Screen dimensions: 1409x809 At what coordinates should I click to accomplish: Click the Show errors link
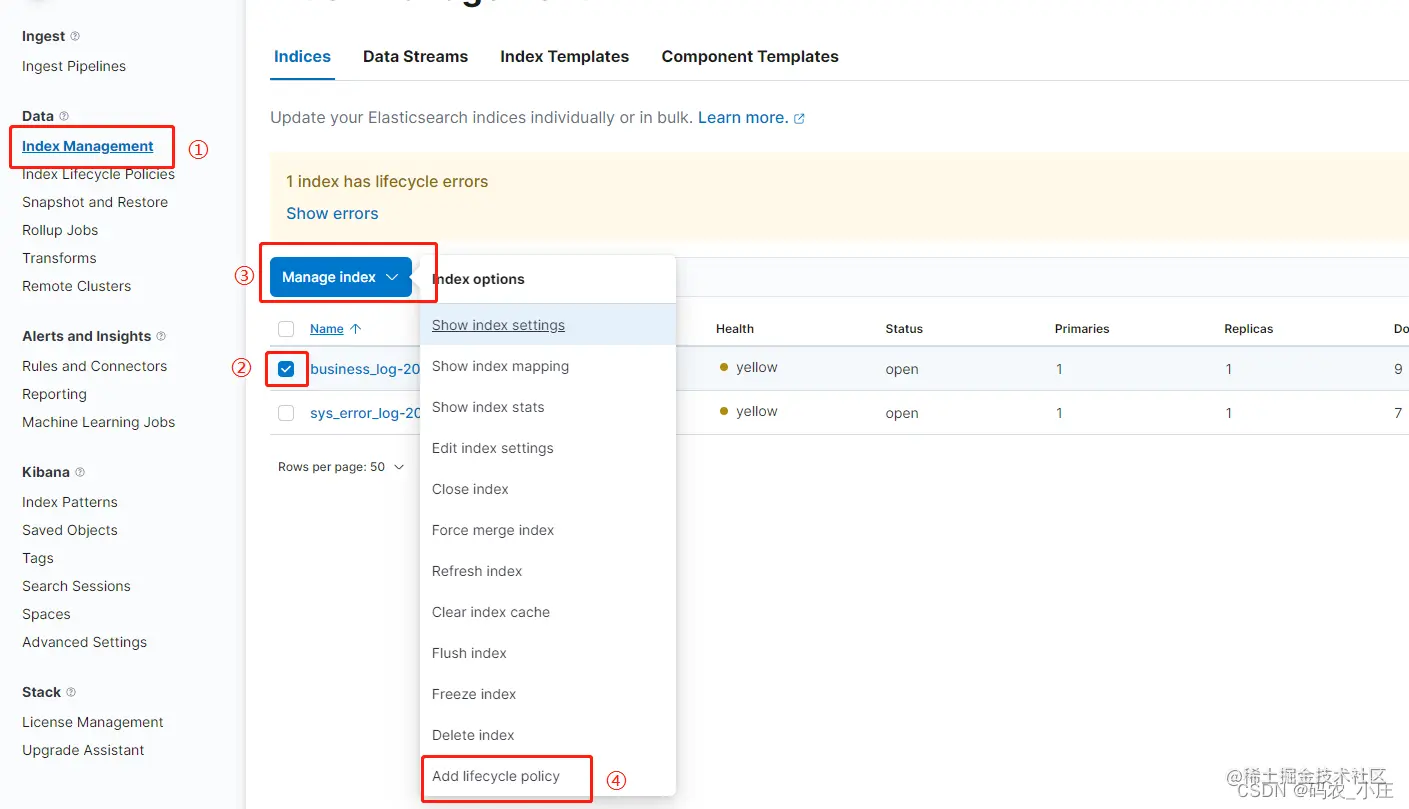coord(332,213)
